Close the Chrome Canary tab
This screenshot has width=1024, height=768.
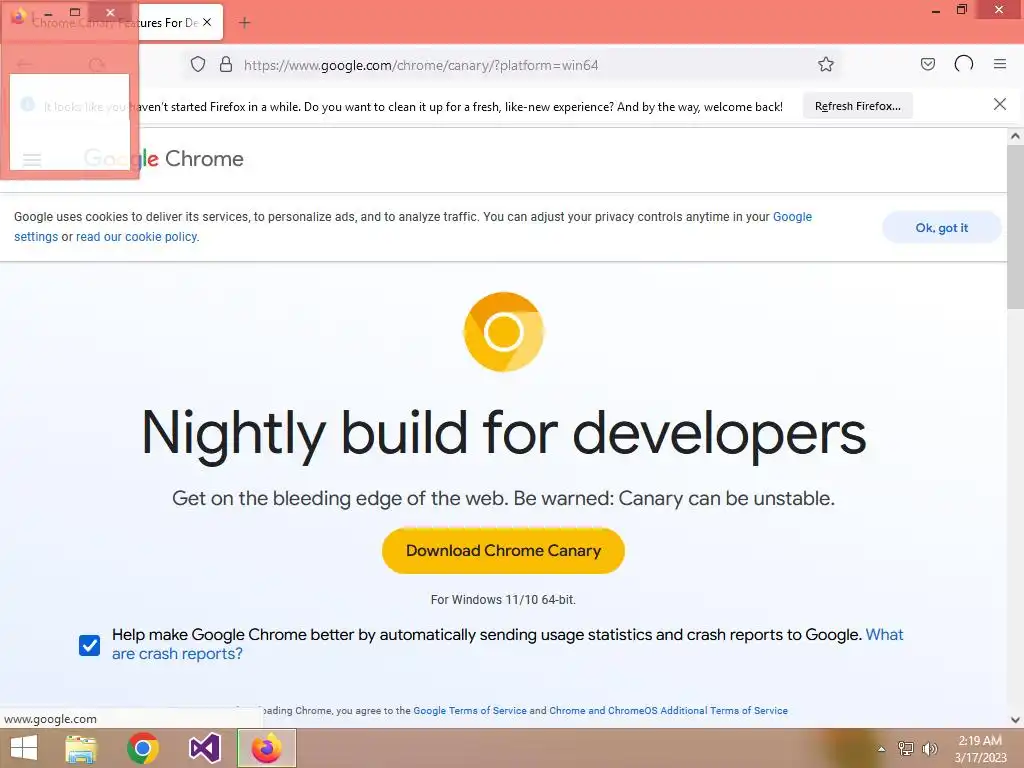coord(207,22)
